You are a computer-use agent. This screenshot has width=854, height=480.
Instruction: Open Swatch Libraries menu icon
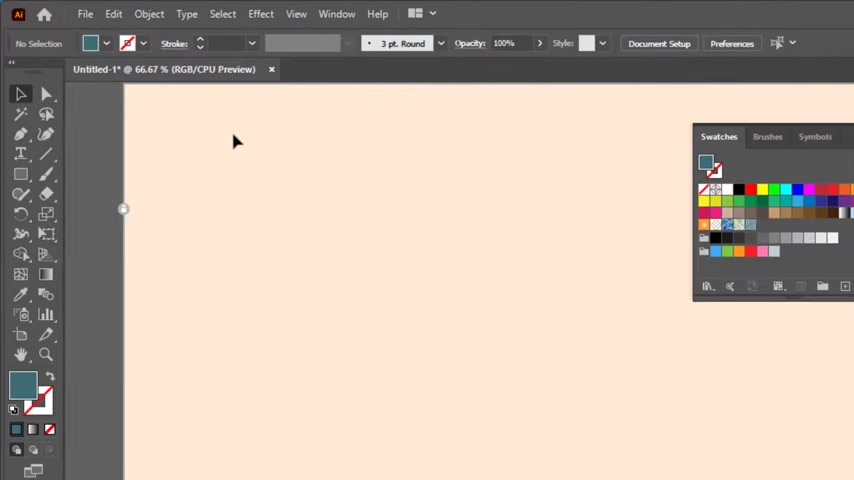pos(708,286)
